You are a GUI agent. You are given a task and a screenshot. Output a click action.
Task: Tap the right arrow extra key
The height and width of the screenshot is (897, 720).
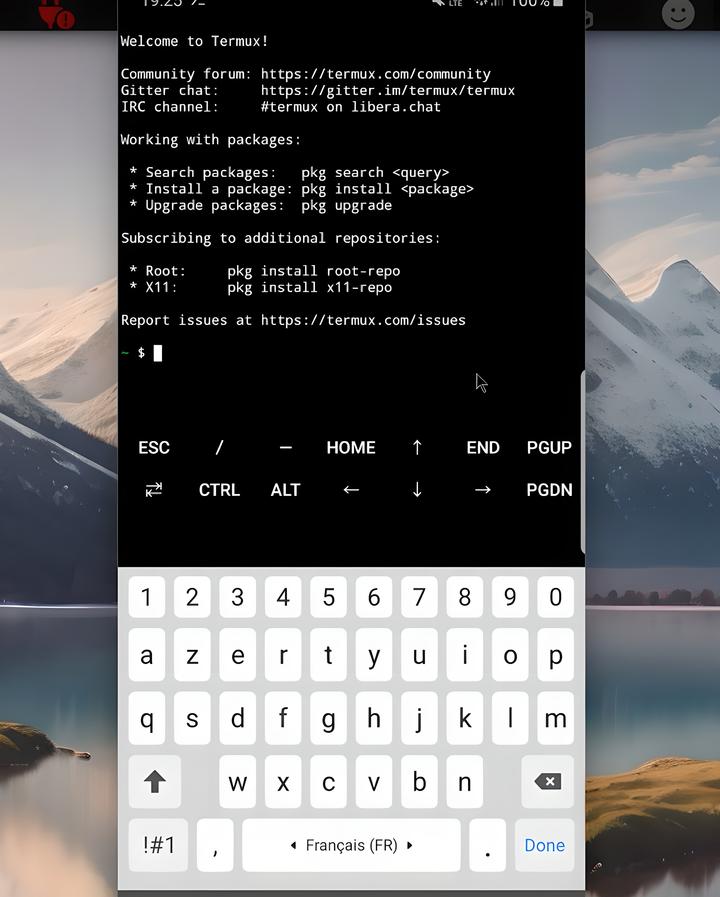[x=483, y=490]
